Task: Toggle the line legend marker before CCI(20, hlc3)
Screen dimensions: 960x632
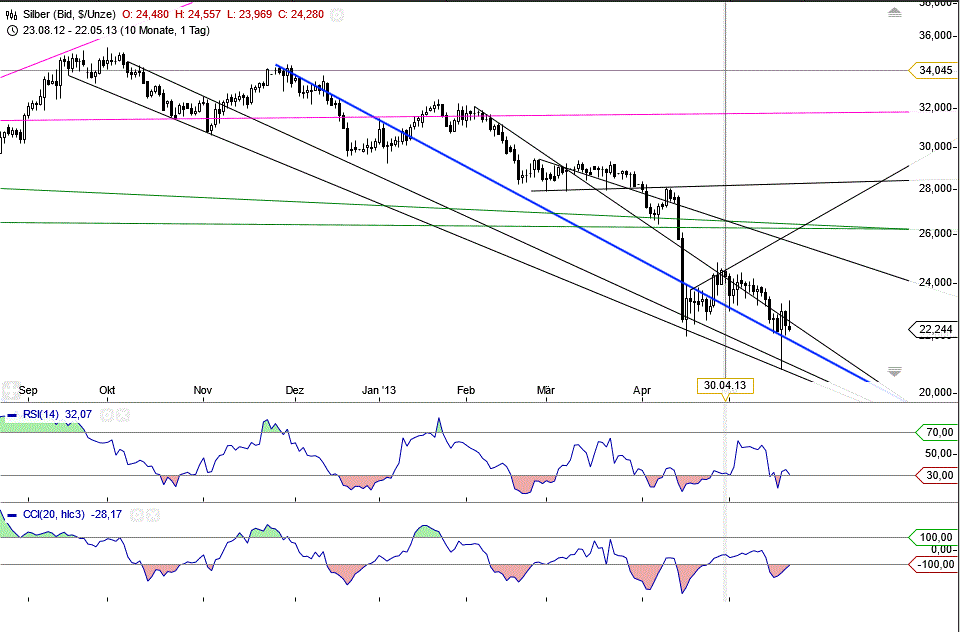Action: tap(12, 514)
